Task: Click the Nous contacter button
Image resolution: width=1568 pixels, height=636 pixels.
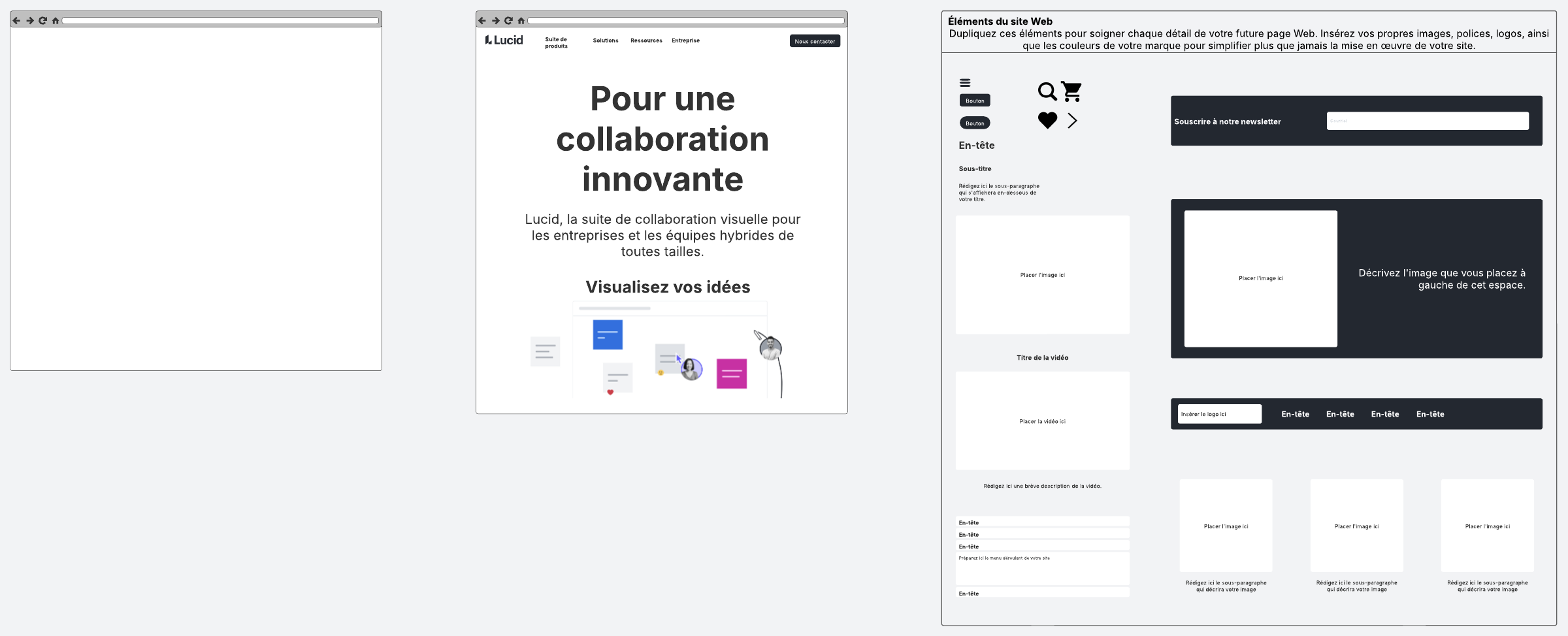Action: (x=815, y=41)
